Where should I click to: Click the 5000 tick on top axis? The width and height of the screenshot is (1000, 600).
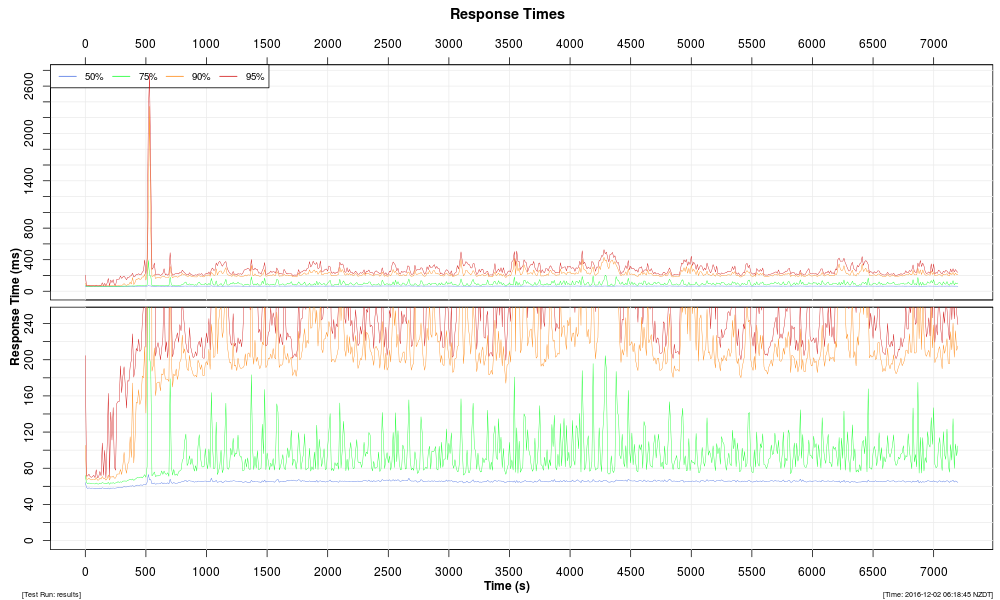coord(691,44)
